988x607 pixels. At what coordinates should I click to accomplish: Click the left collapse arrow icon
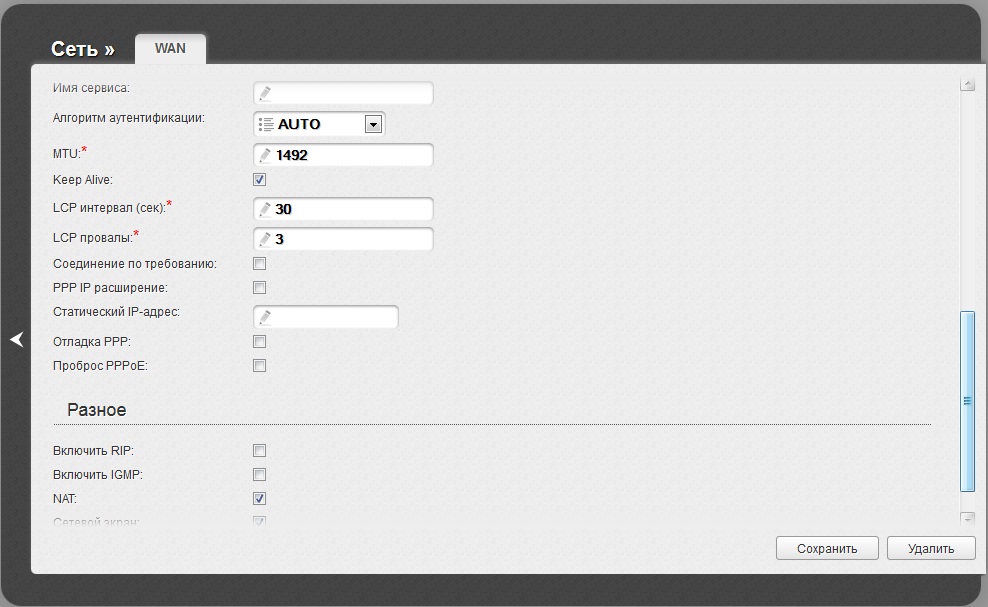pos(16,340)
